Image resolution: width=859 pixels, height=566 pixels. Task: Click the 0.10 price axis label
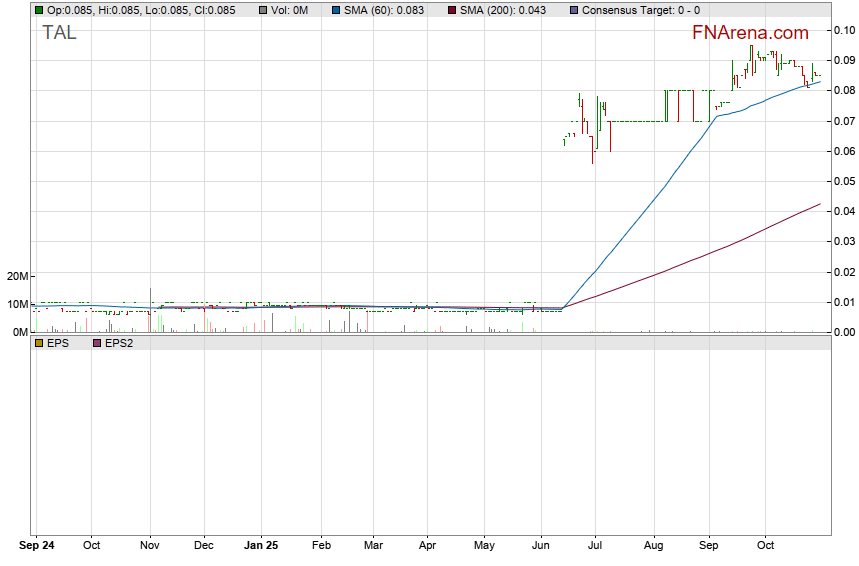point(844,31)
